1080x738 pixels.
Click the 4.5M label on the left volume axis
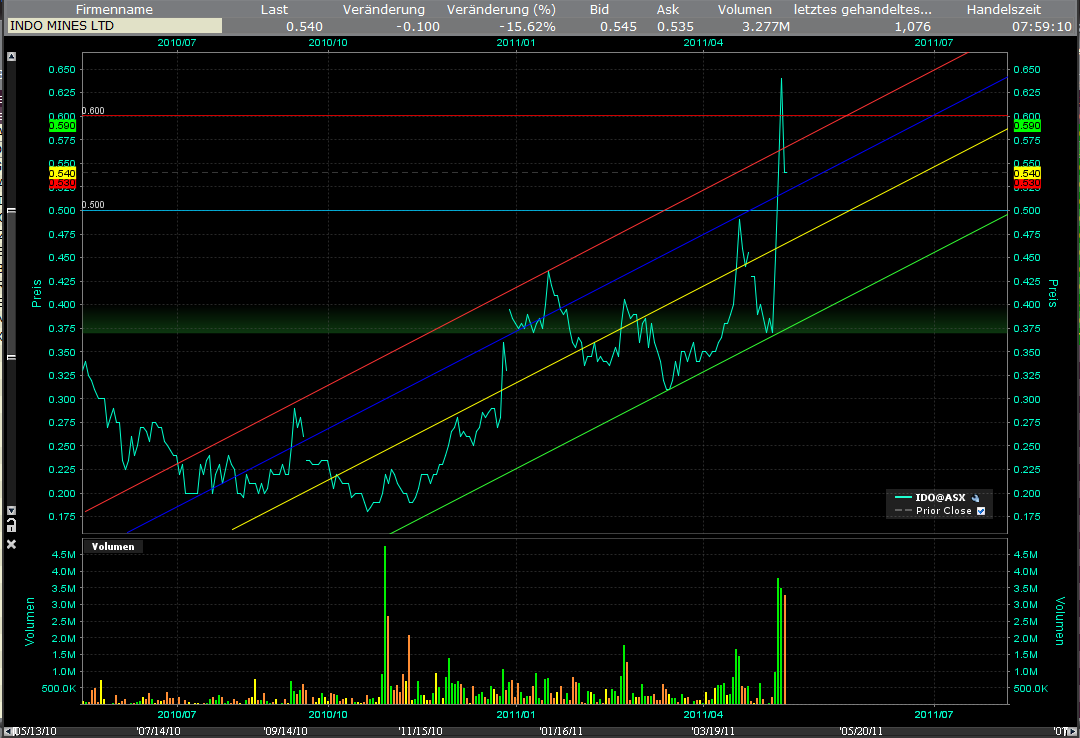coord(63,555)
